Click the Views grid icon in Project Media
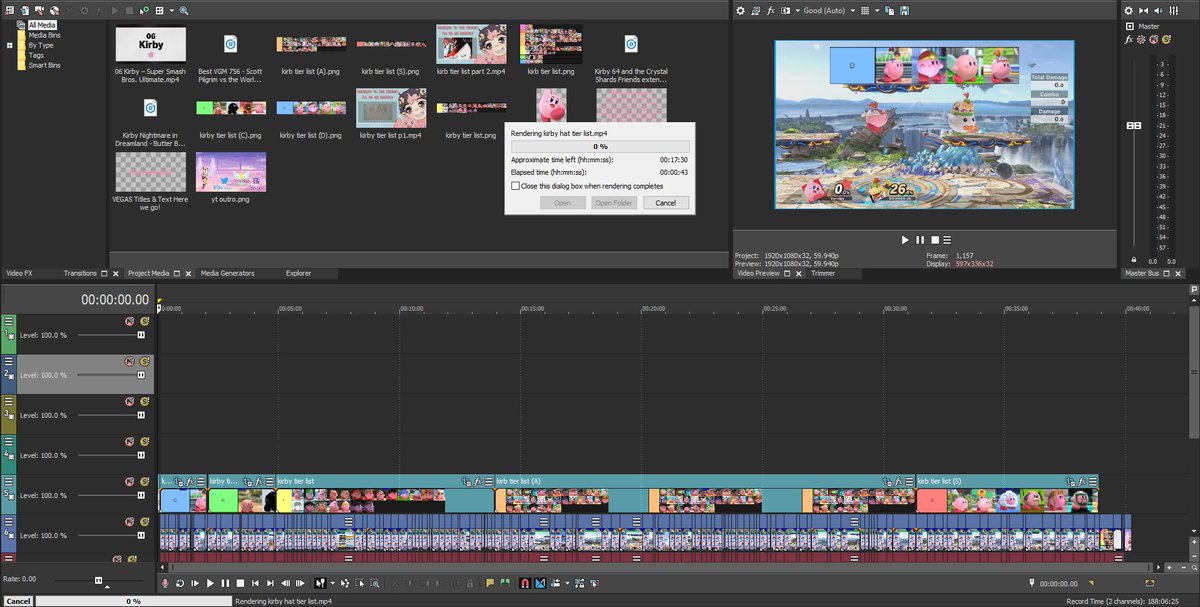1200x607 pixels. [x=160, y=10]
